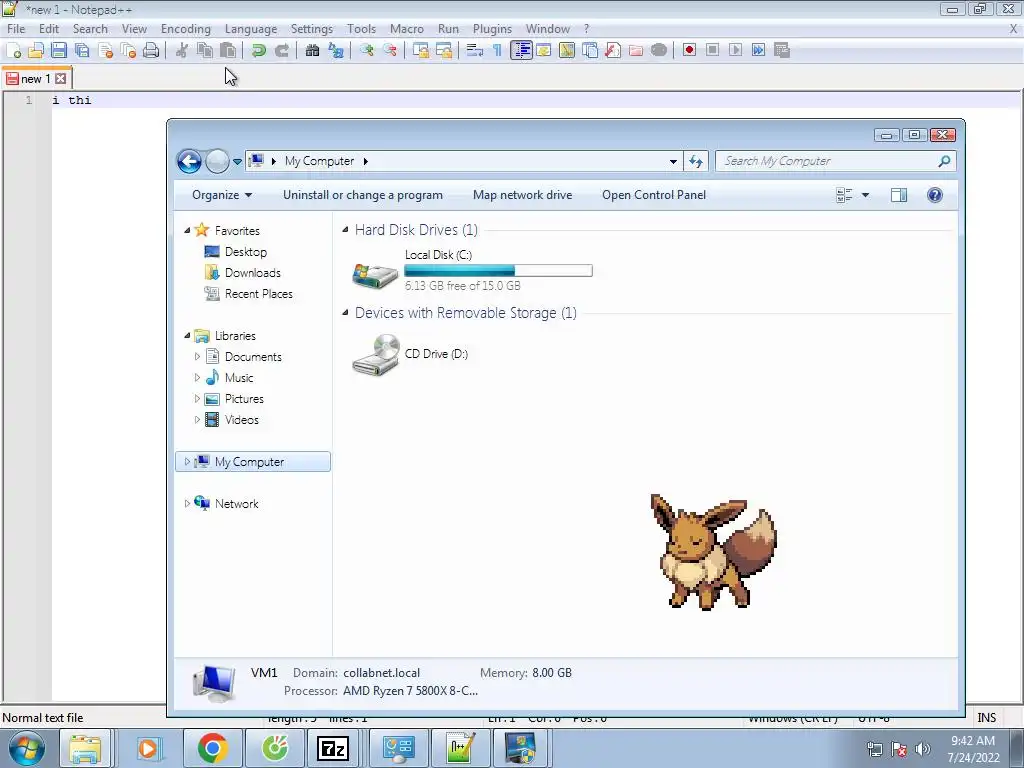Image resolution: width=1024 pixels, height=768 pixels.
Task: Save the current file via toolbar
Action: tap(59, 50)
